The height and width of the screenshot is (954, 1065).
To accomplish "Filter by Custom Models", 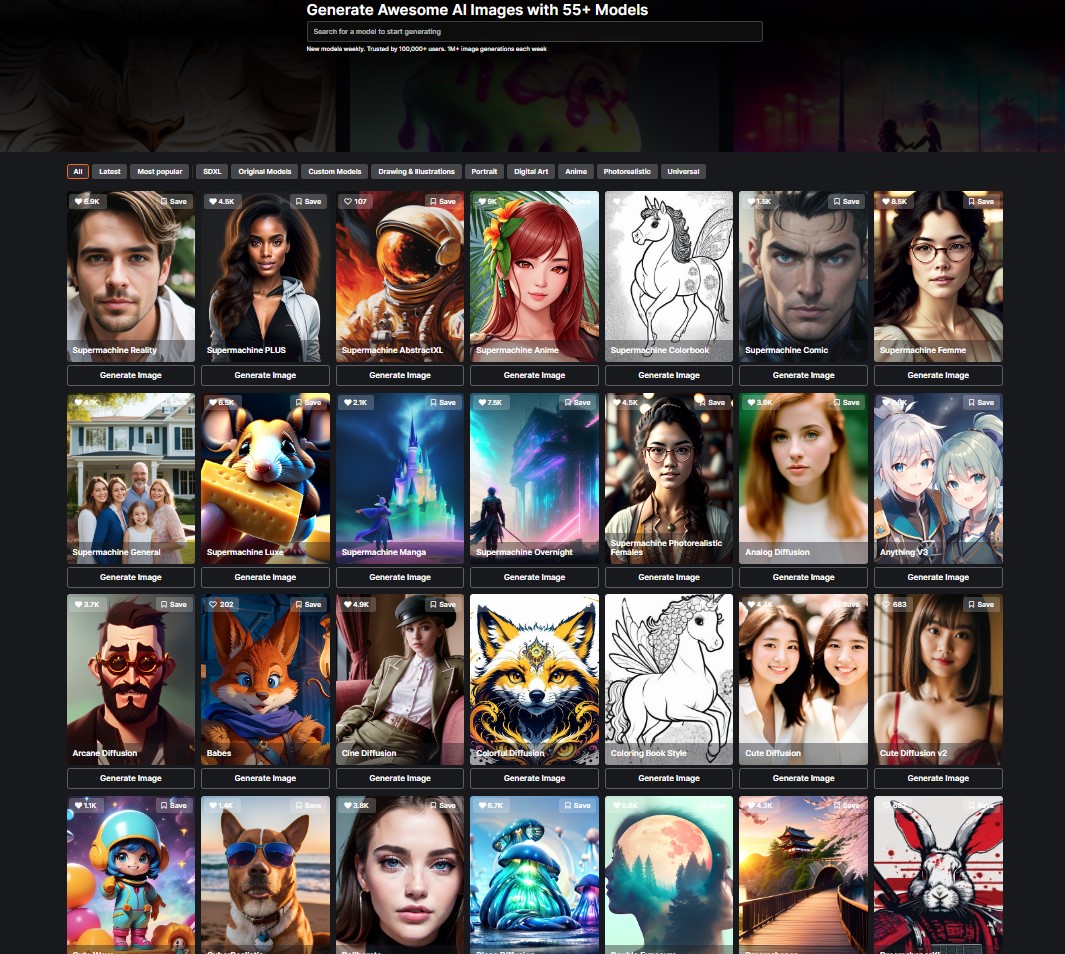I will [335, 172].
